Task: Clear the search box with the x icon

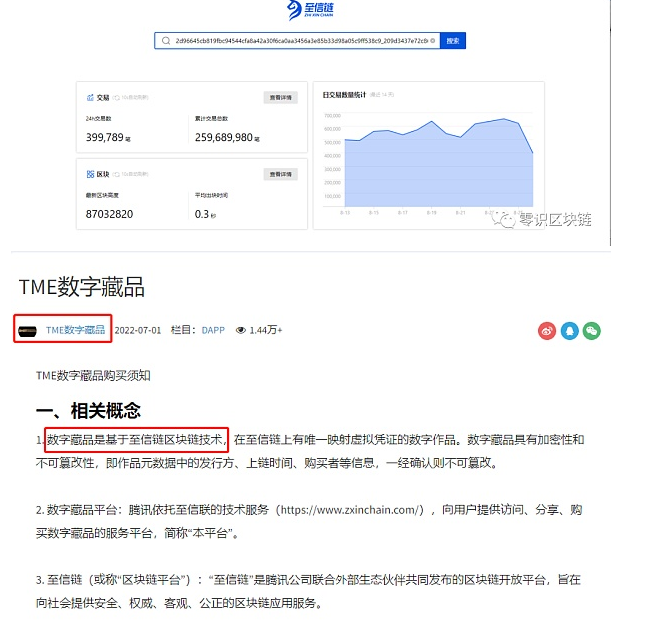Action: tap(432, 41)
